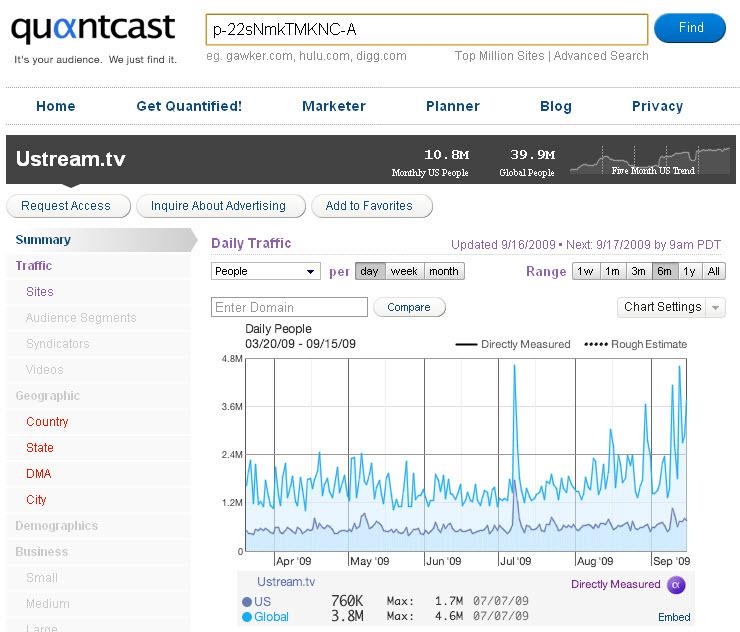Click the Compare button
The width and height of the screenshot is (740, 632).
tap(409, 307)
